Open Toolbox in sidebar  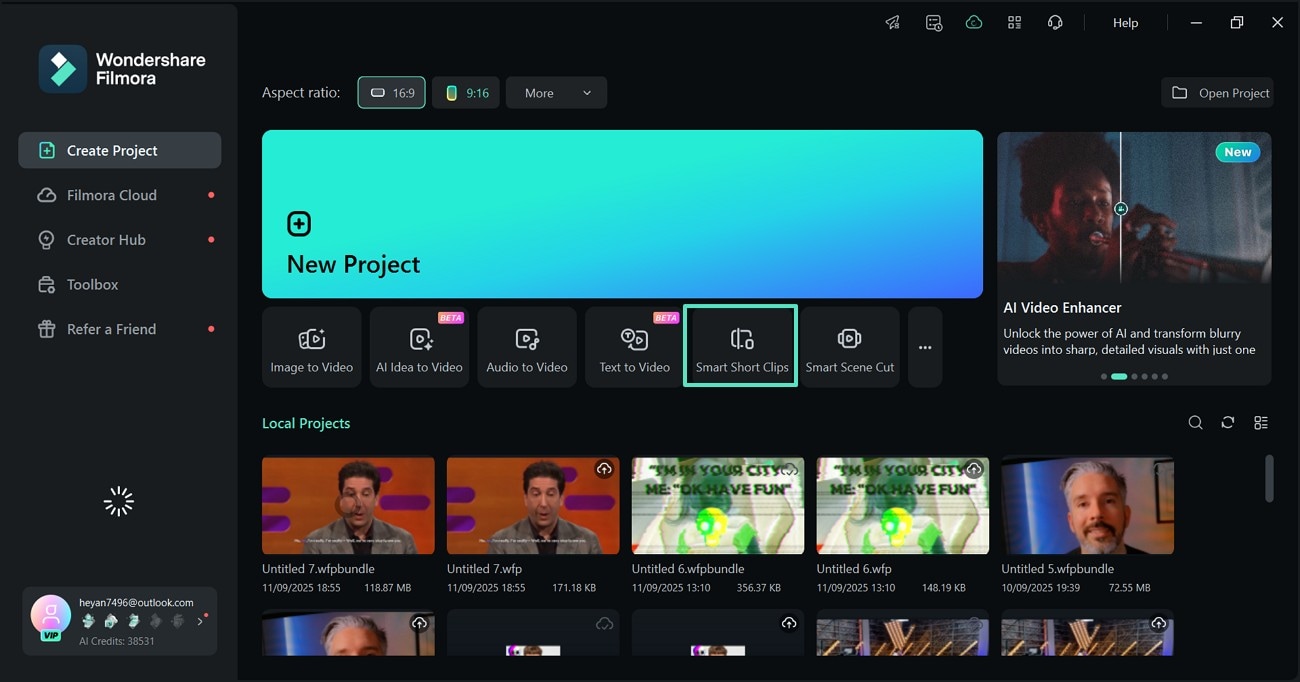click(120, 285)
